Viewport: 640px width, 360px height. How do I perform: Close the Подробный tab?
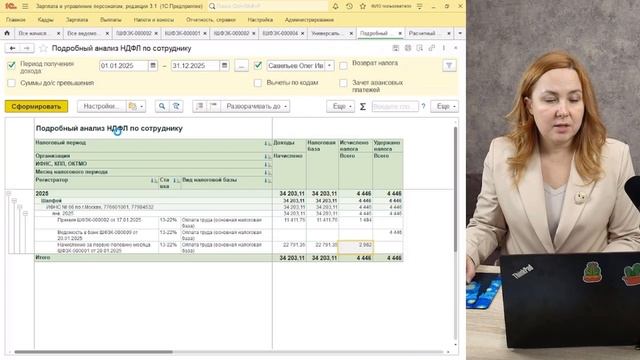coord(400,33)
